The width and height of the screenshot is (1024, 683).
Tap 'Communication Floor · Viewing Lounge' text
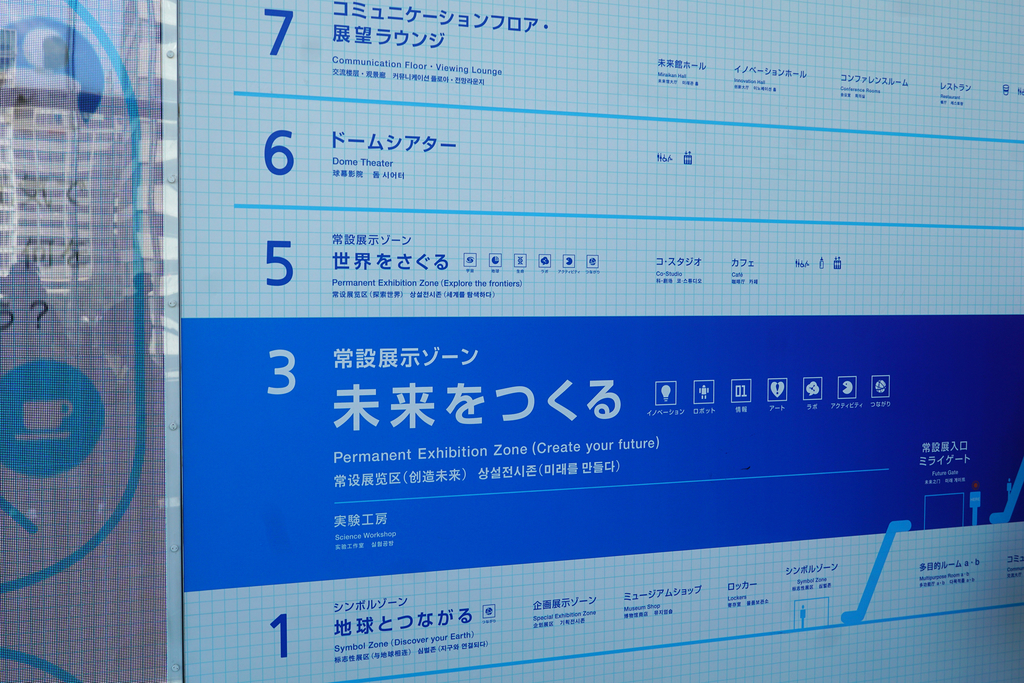point(417,66)
